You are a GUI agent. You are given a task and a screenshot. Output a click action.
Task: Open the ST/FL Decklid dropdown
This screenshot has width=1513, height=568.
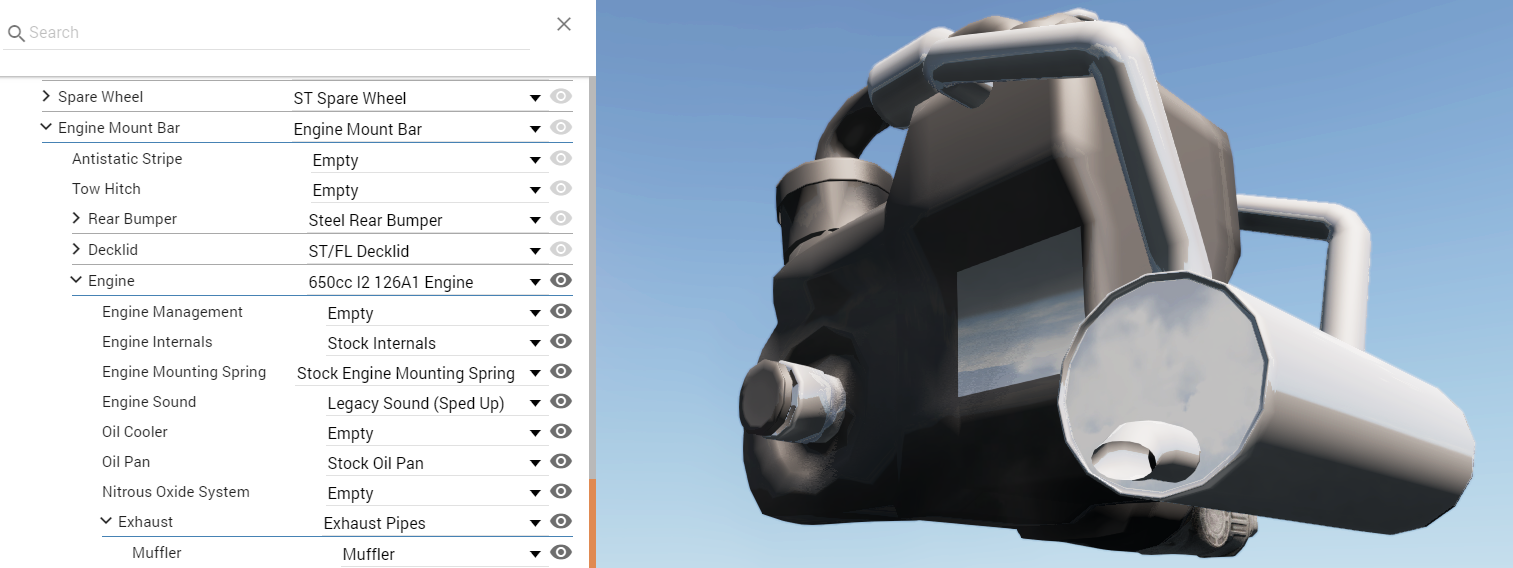427,251
